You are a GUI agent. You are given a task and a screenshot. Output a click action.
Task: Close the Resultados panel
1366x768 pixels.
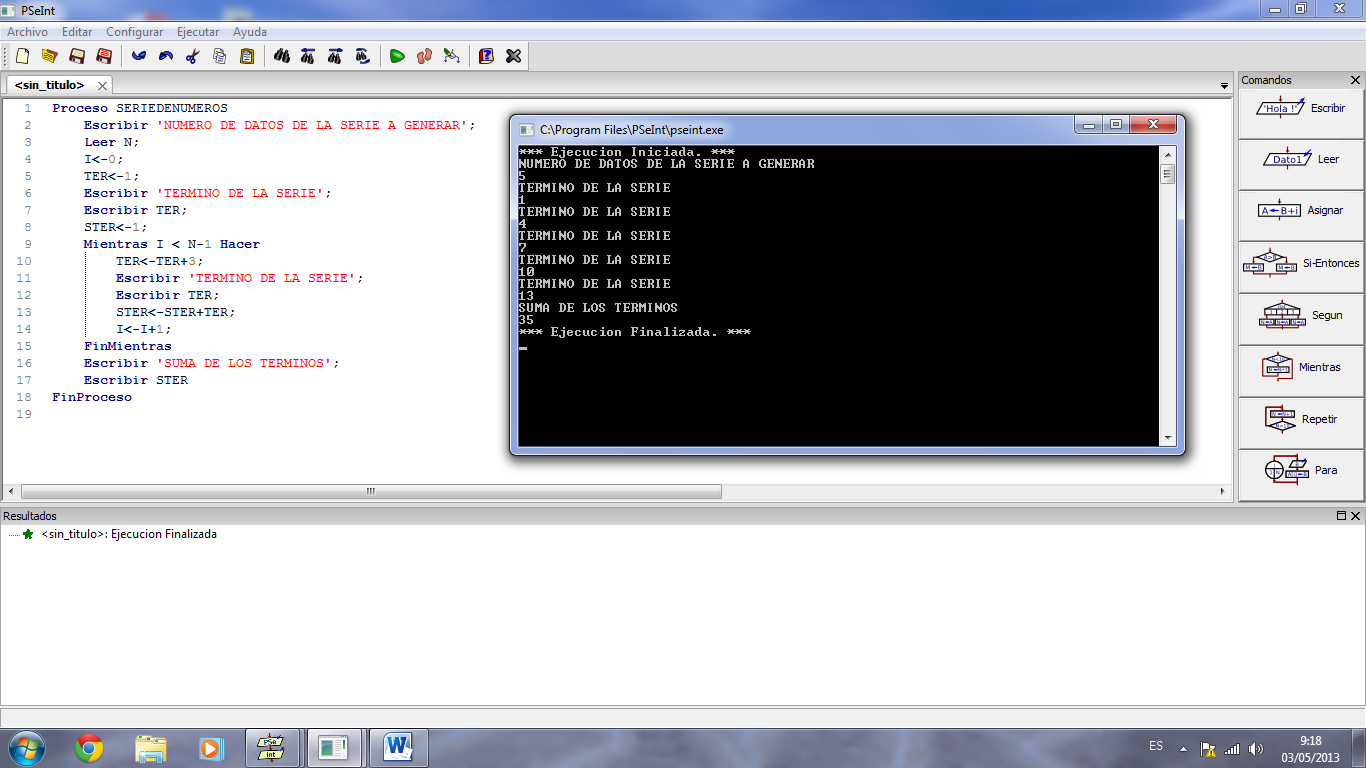[x=1356, y=516]
